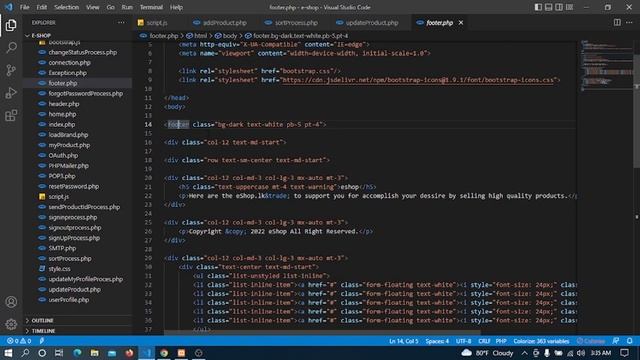Split the editor to the right
Screen dimensions: 640x360
point(617,22)
